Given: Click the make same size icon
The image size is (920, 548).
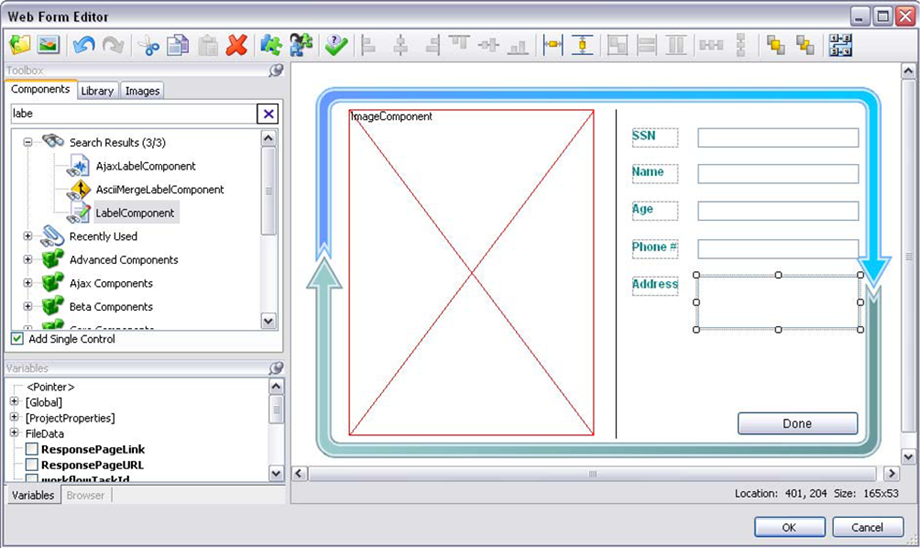Looking at the screenshot, I should click(617, 45).
